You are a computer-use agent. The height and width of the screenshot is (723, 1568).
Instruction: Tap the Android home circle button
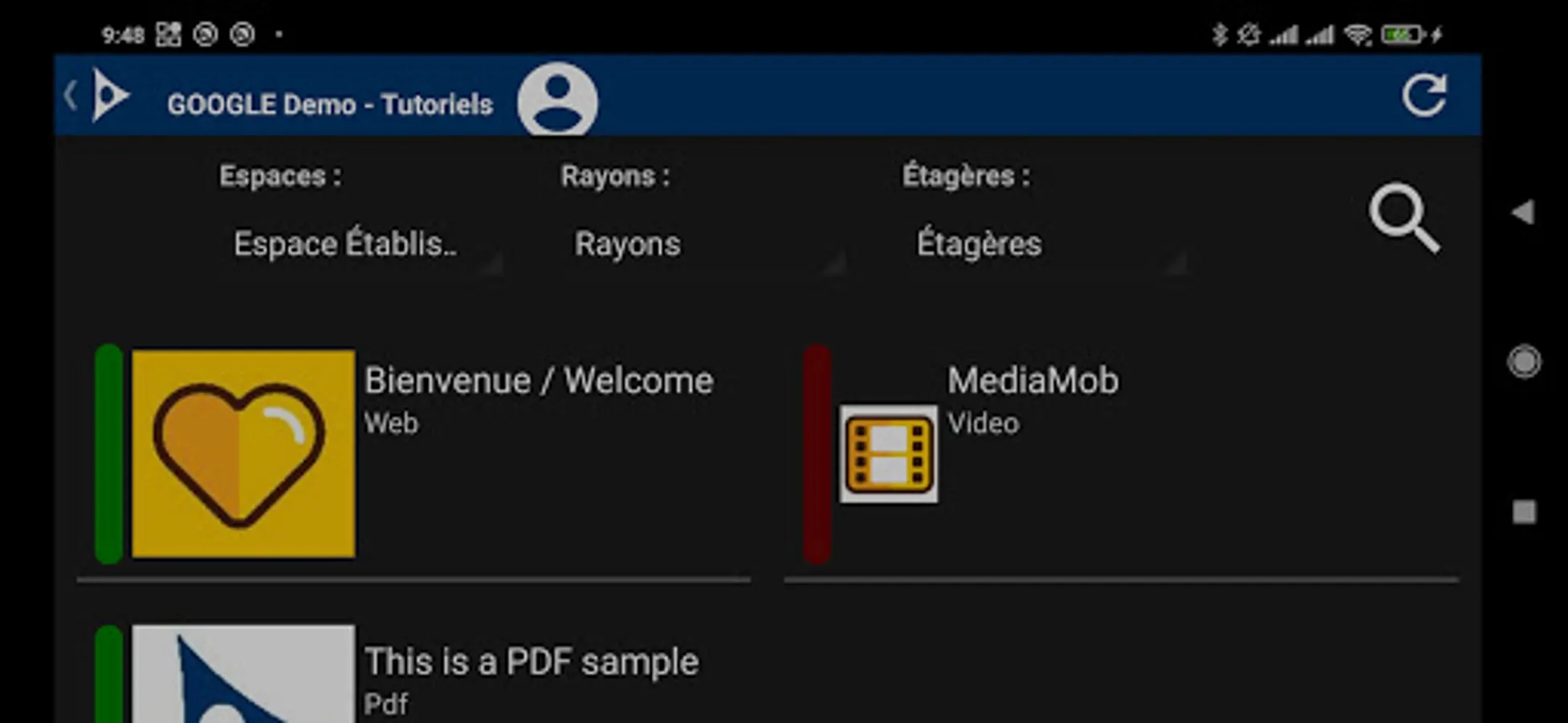click(1524, 361)
